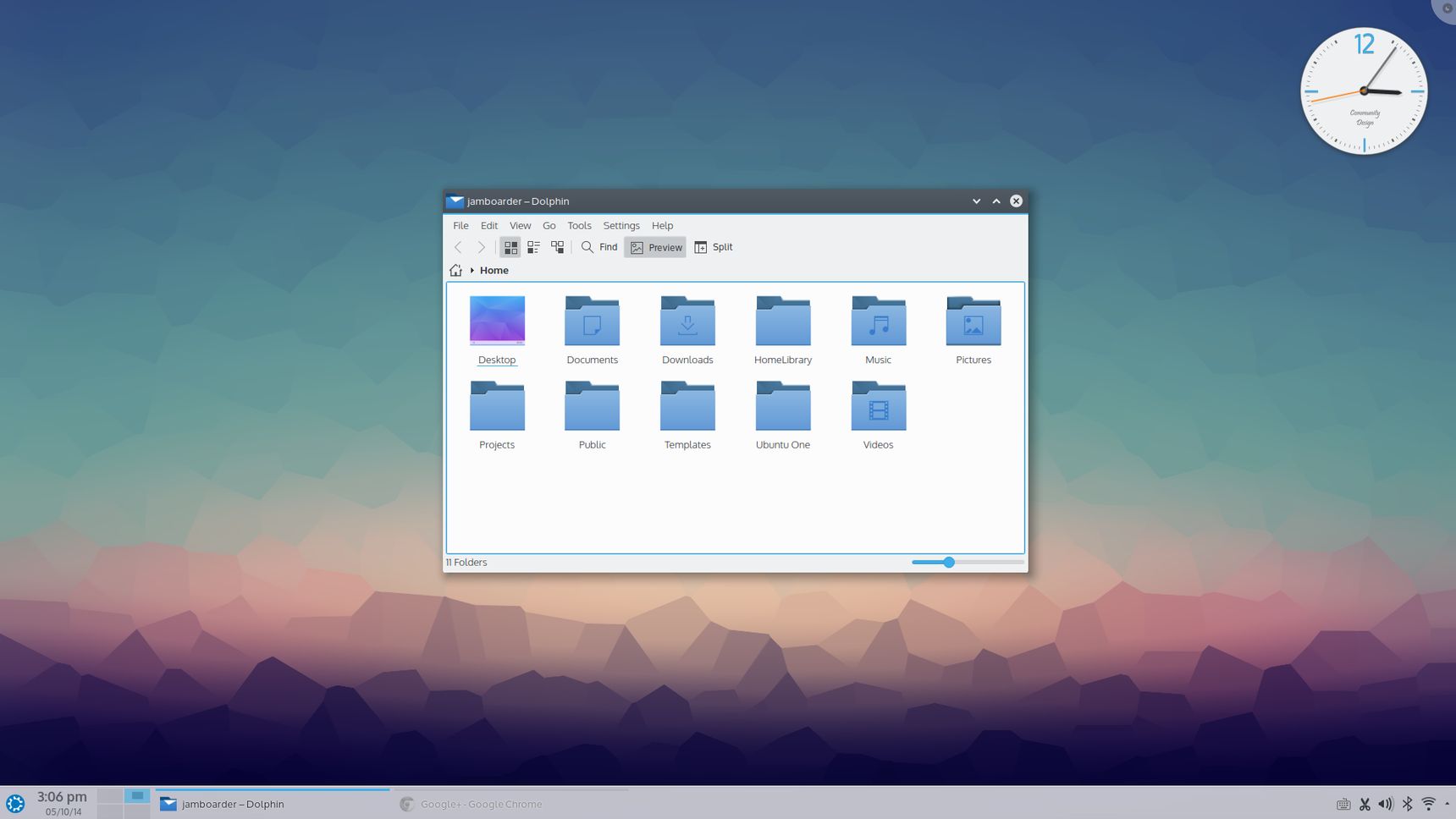The width and height of the screenshot is (1456, 819).
Task: Click the 3:06 pm taskbar clock
Action: [x=62, y=797]
